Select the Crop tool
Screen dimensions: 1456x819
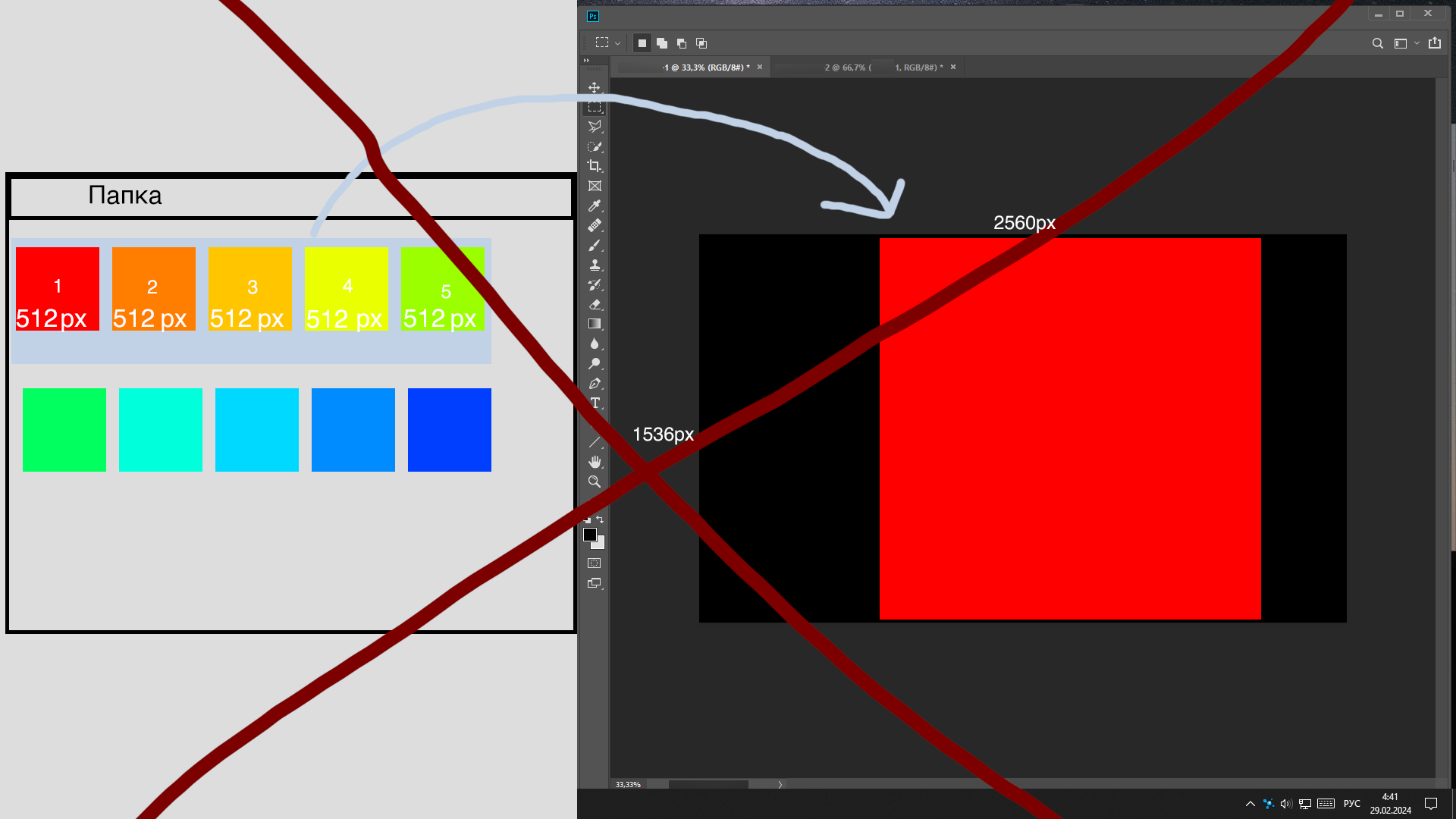[x=595, y=166]
